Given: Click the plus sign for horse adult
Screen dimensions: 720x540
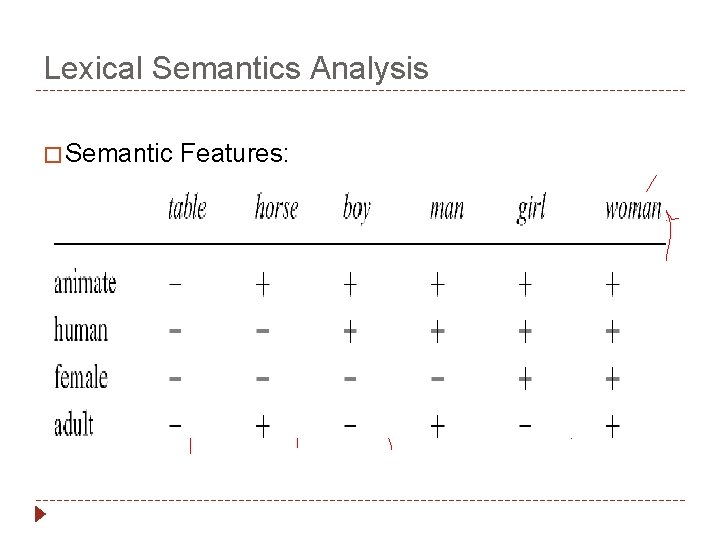Looking at the screenshot, I should 263,426.
